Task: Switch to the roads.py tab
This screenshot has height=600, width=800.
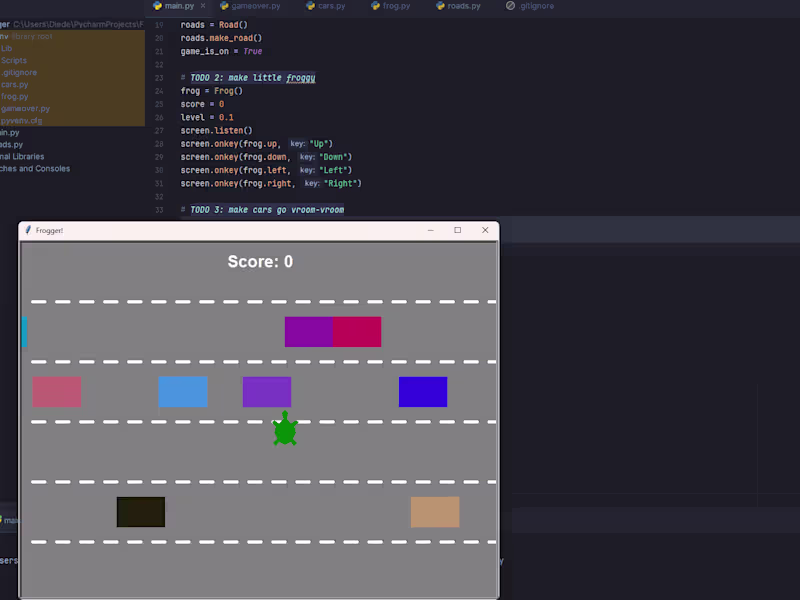Action: [x=462, y=6]
